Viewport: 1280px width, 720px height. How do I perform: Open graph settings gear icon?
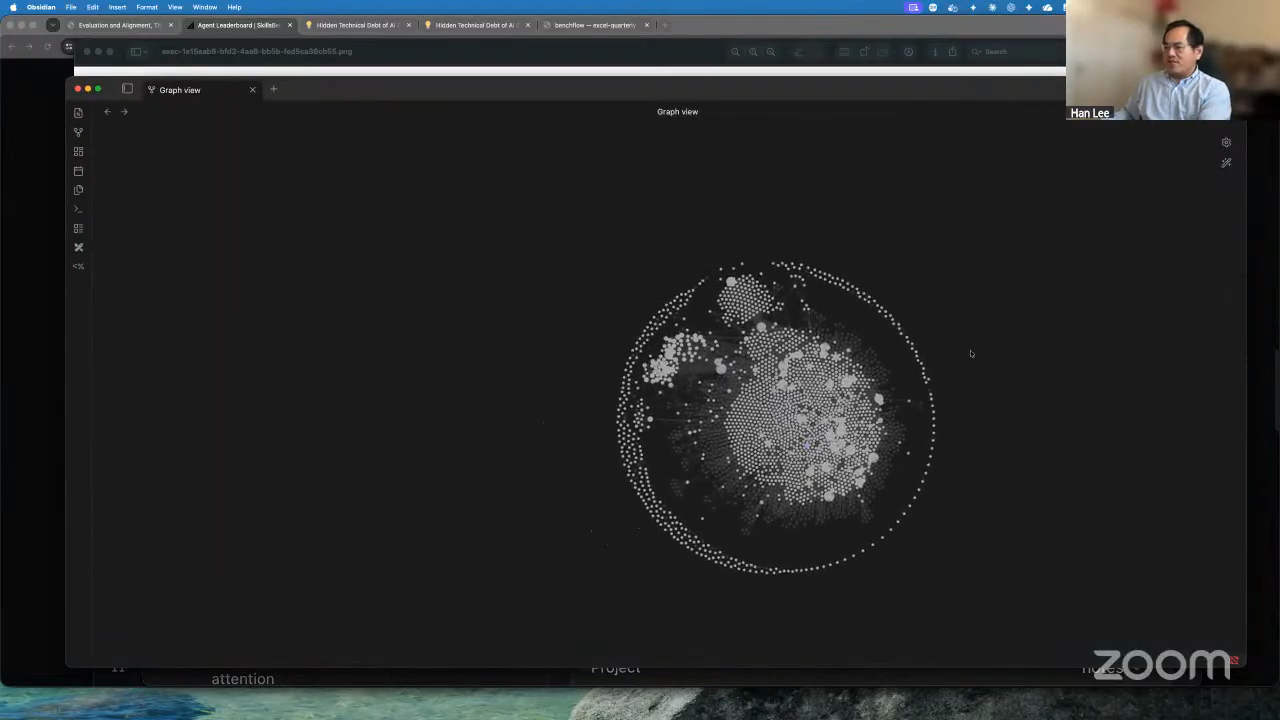click(x=1226, y=142)
